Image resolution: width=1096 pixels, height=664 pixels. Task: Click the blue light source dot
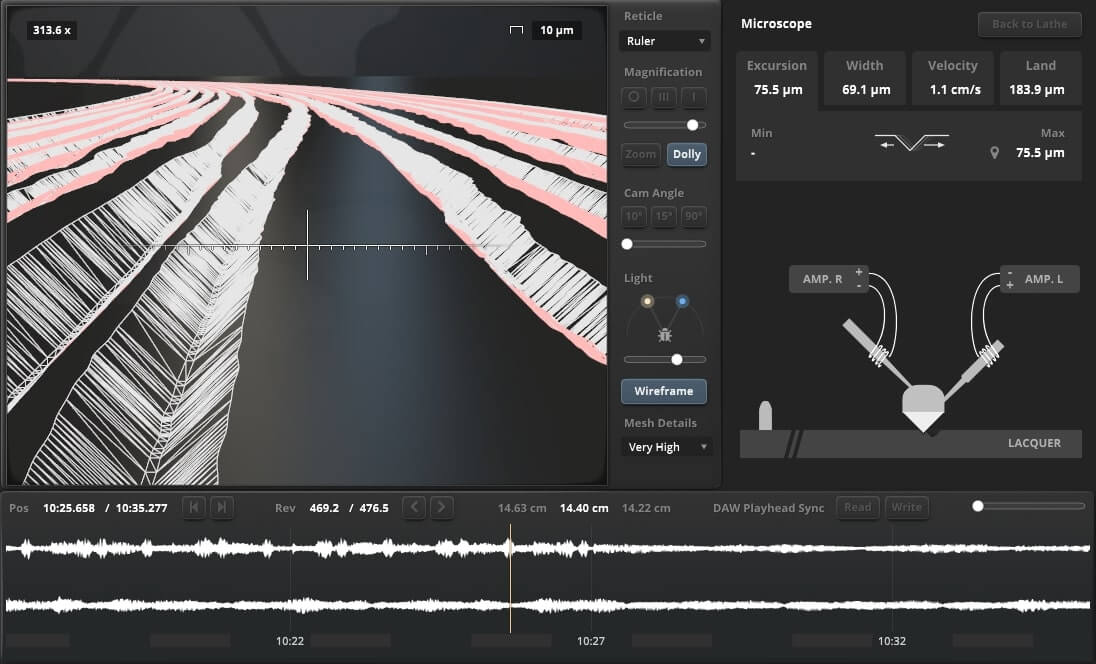click(682, 301)
